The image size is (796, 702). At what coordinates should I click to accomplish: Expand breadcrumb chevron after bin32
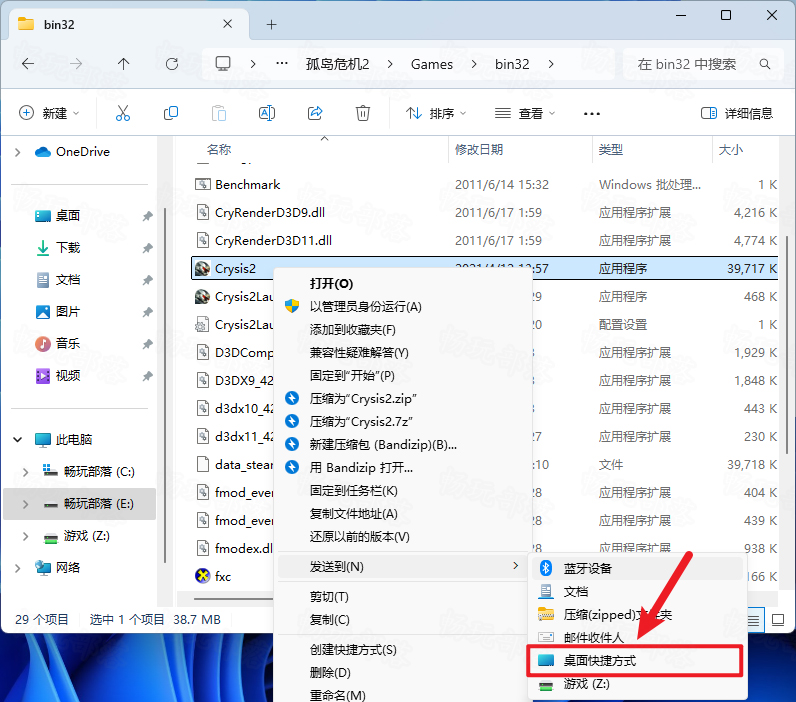pos(551,64)
